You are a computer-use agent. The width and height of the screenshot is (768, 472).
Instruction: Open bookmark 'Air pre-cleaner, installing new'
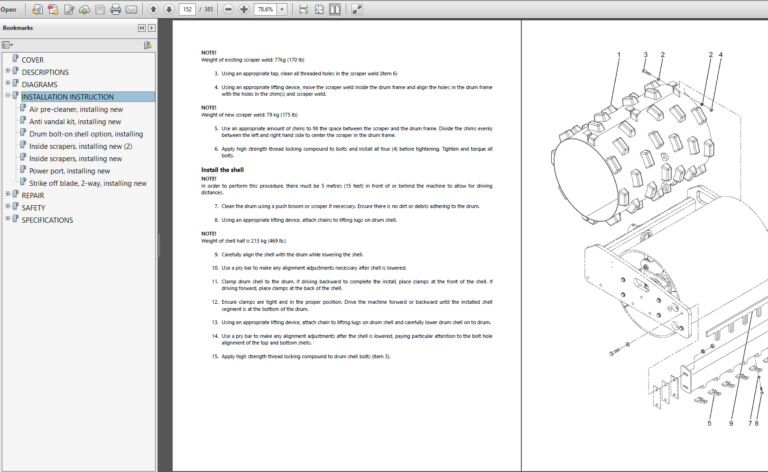[x=76, y=109]
